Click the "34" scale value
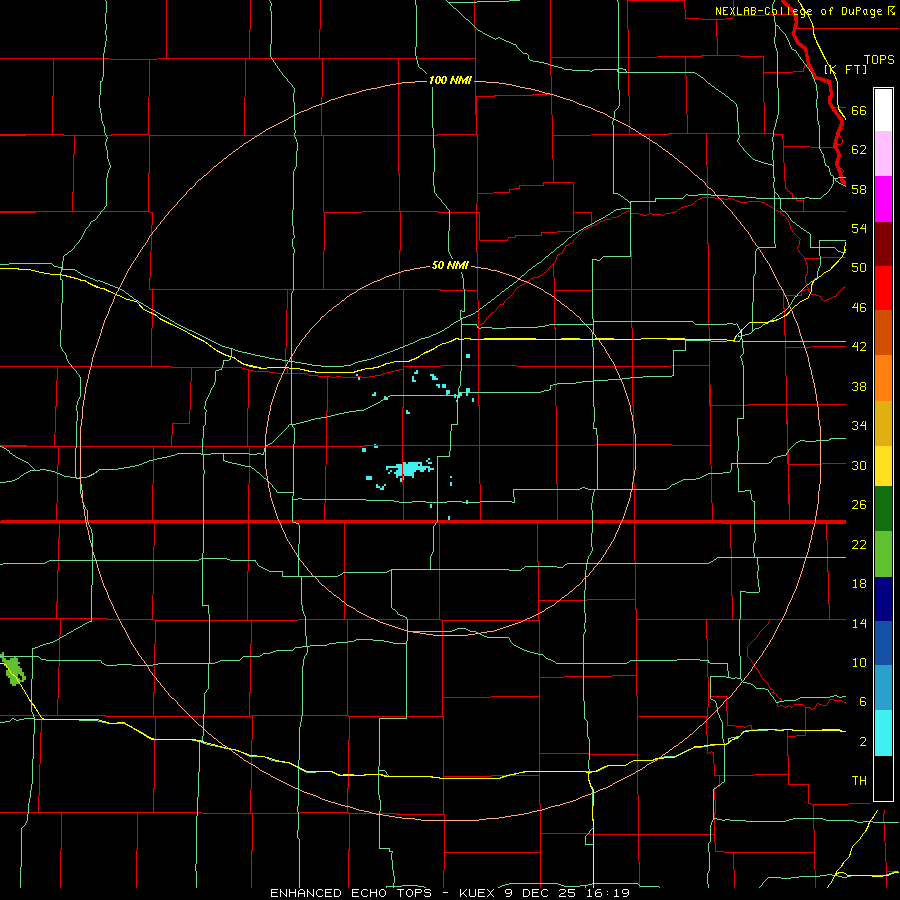900x900 pixels. [859, 425]
